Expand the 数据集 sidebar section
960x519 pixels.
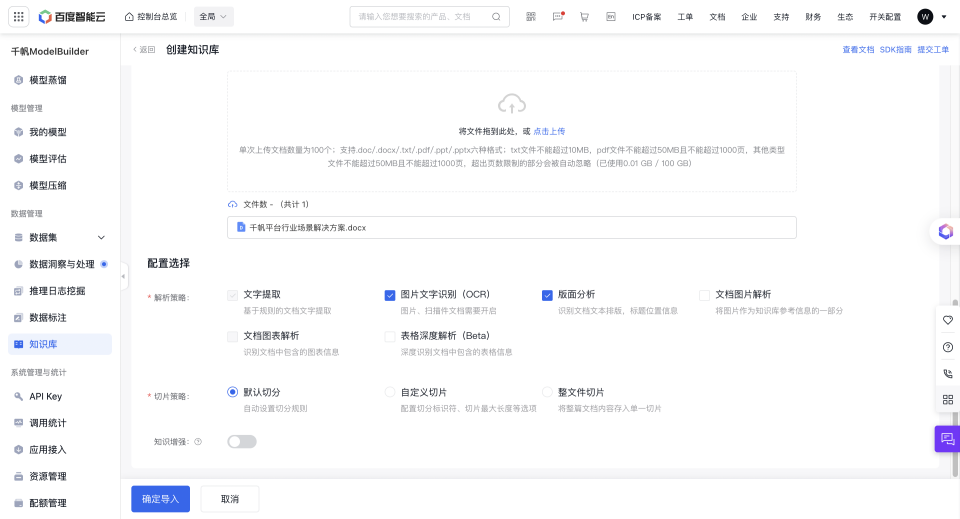(101, 238)
